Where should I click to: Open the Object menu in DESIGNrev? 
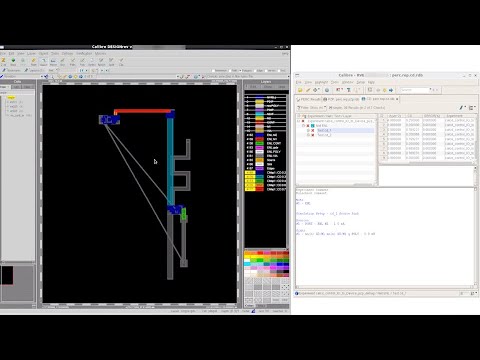(x=44, y=53)
